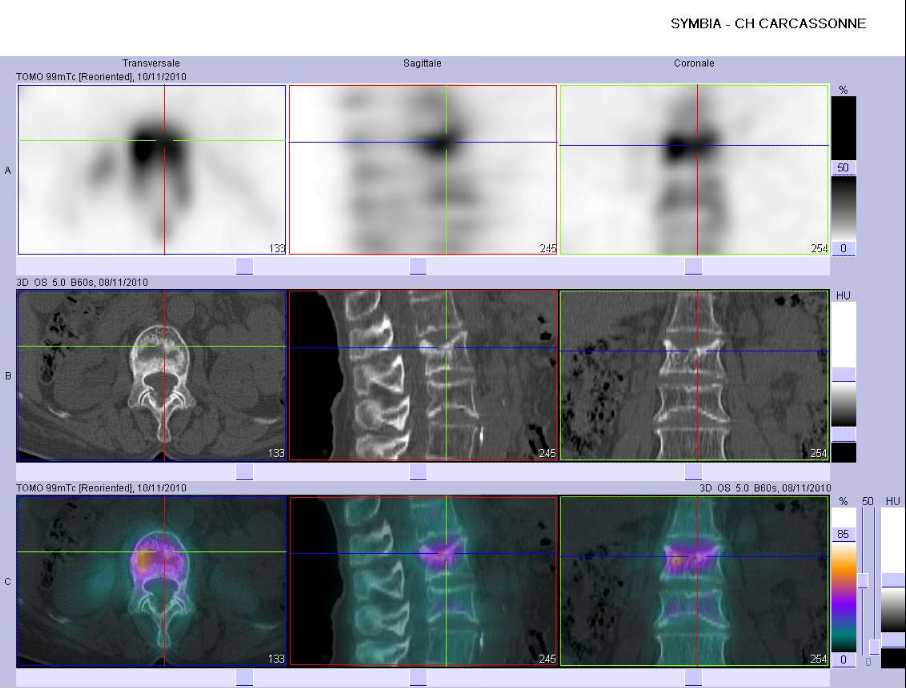Select the transversal CT image in row B
This screenshot has width=906, height=688.
click(x=152, y=375)
